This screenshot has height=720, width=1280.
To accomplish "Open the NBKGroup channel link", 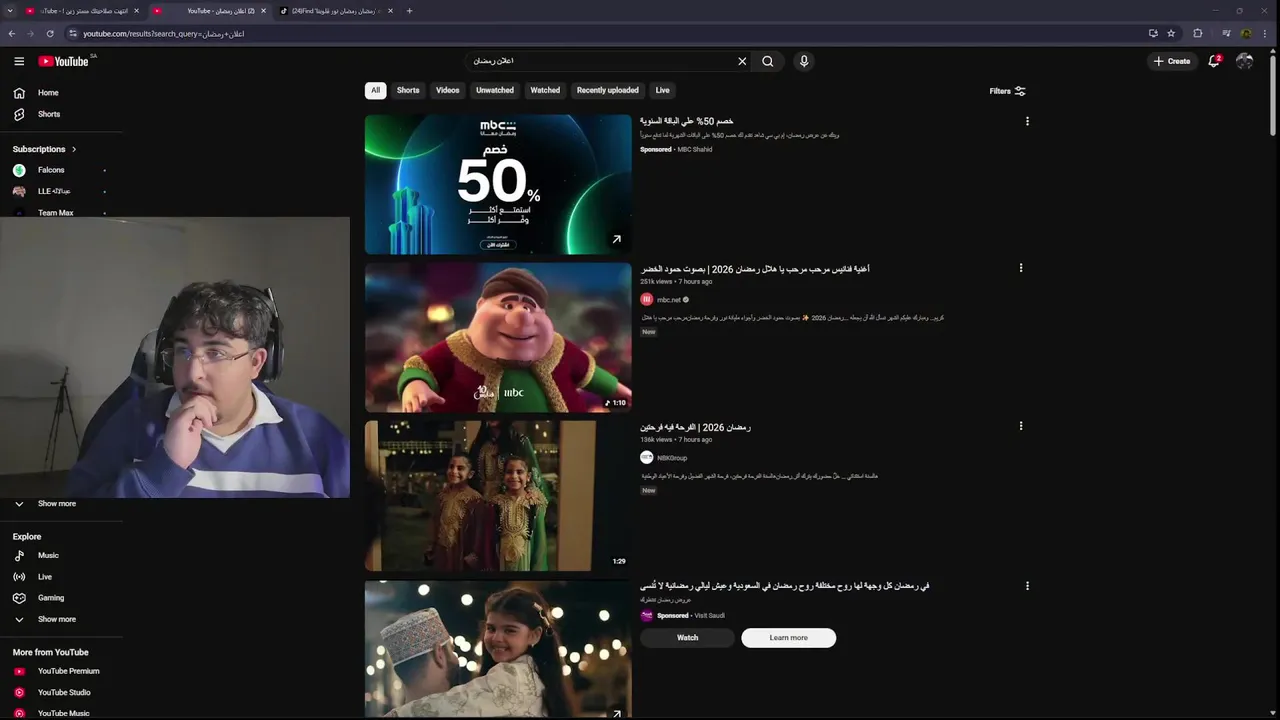I will tap(672, 458).
